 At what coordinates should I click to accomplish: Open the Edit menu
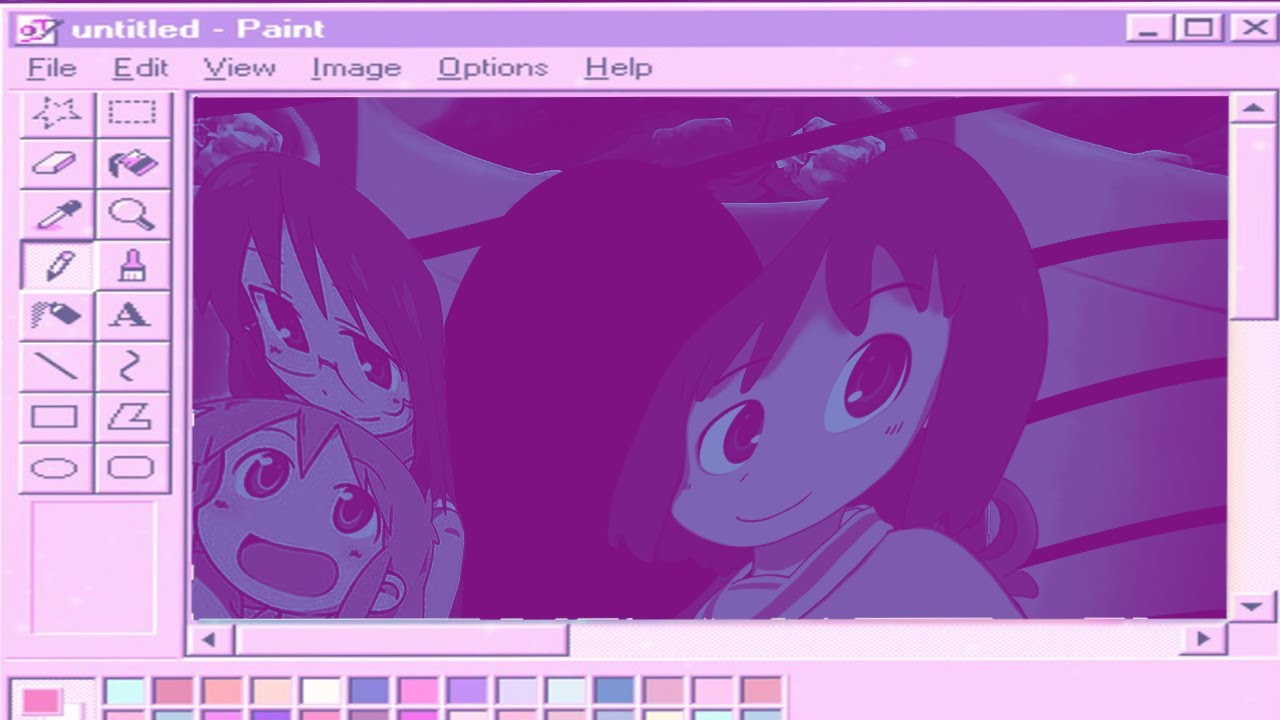point(140,68)
